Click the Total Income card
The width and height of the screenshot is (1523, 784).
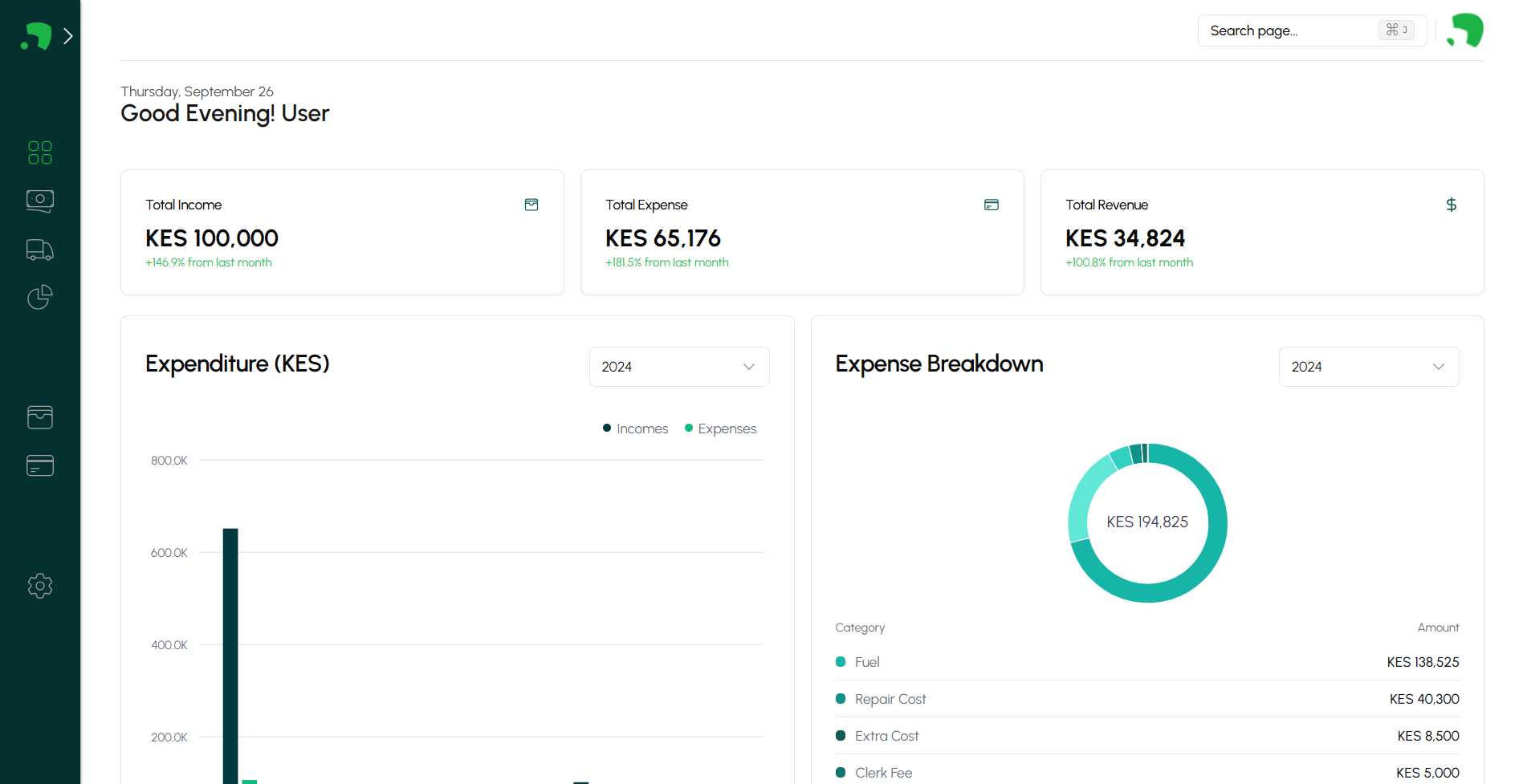(342, 232)
